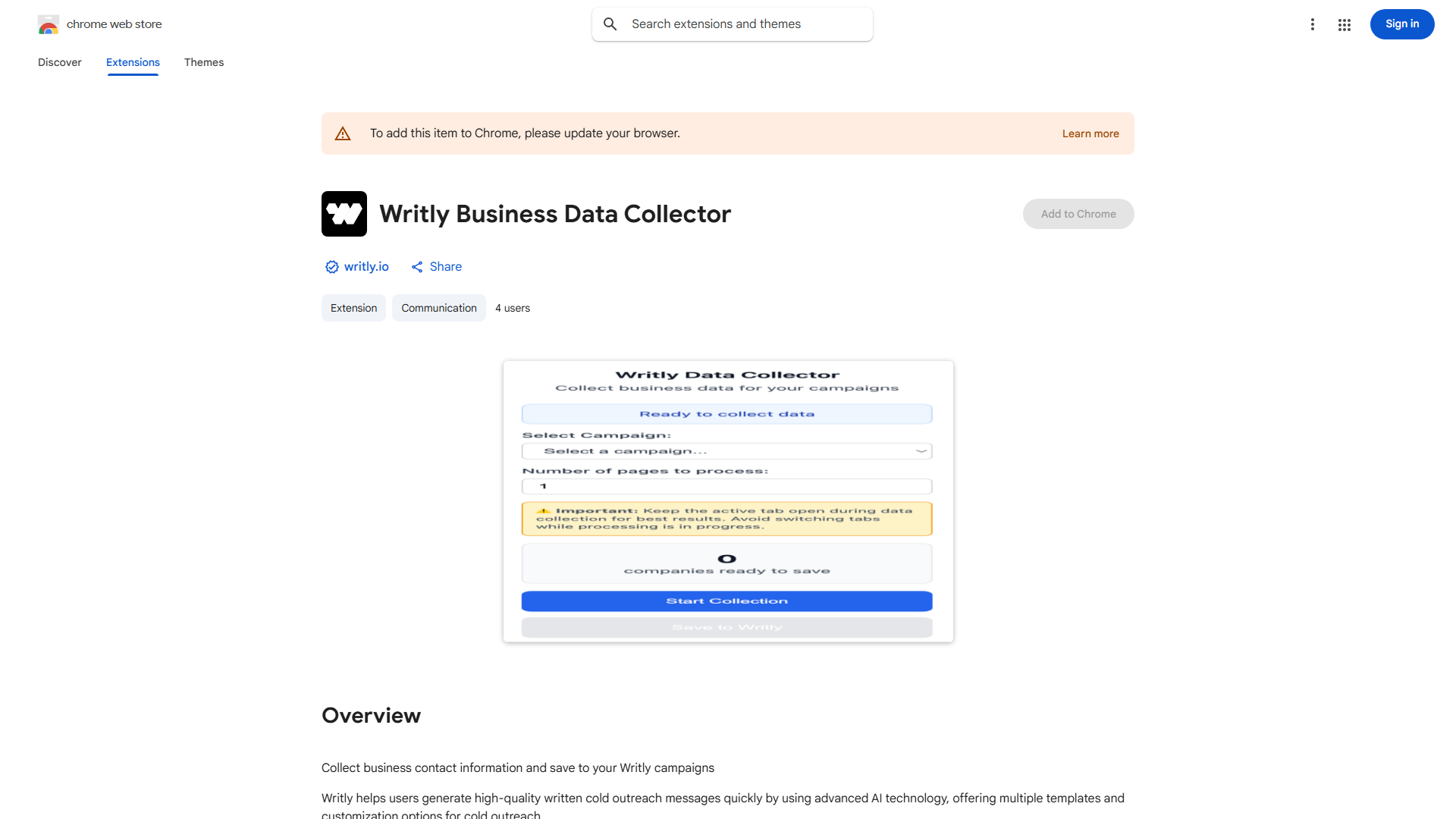
Task: Click the Writly black W extension logo
Action: point(344,214)
